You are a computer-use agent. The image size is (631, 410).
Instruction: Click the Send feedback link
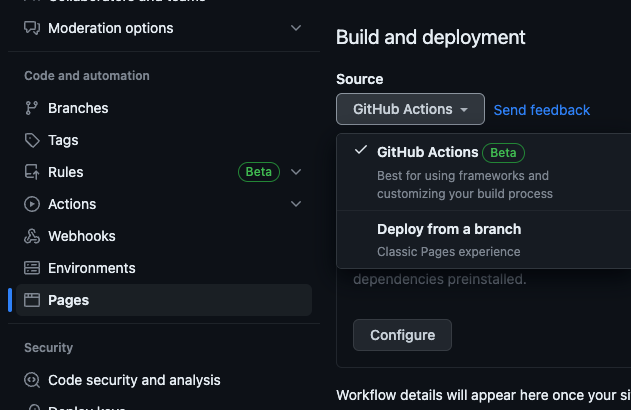click(542, 110)
